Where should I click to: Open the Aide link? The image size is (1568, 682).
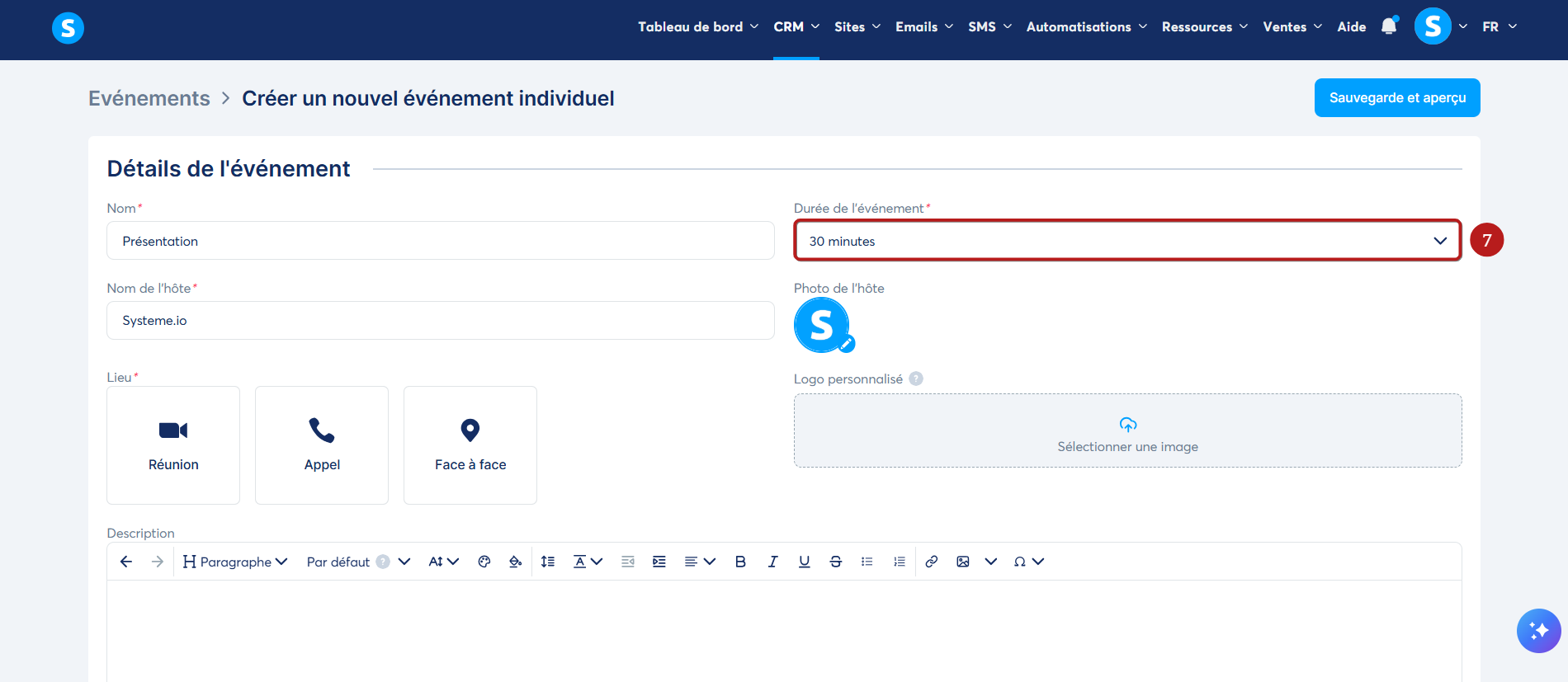(x=1352, y=26)
